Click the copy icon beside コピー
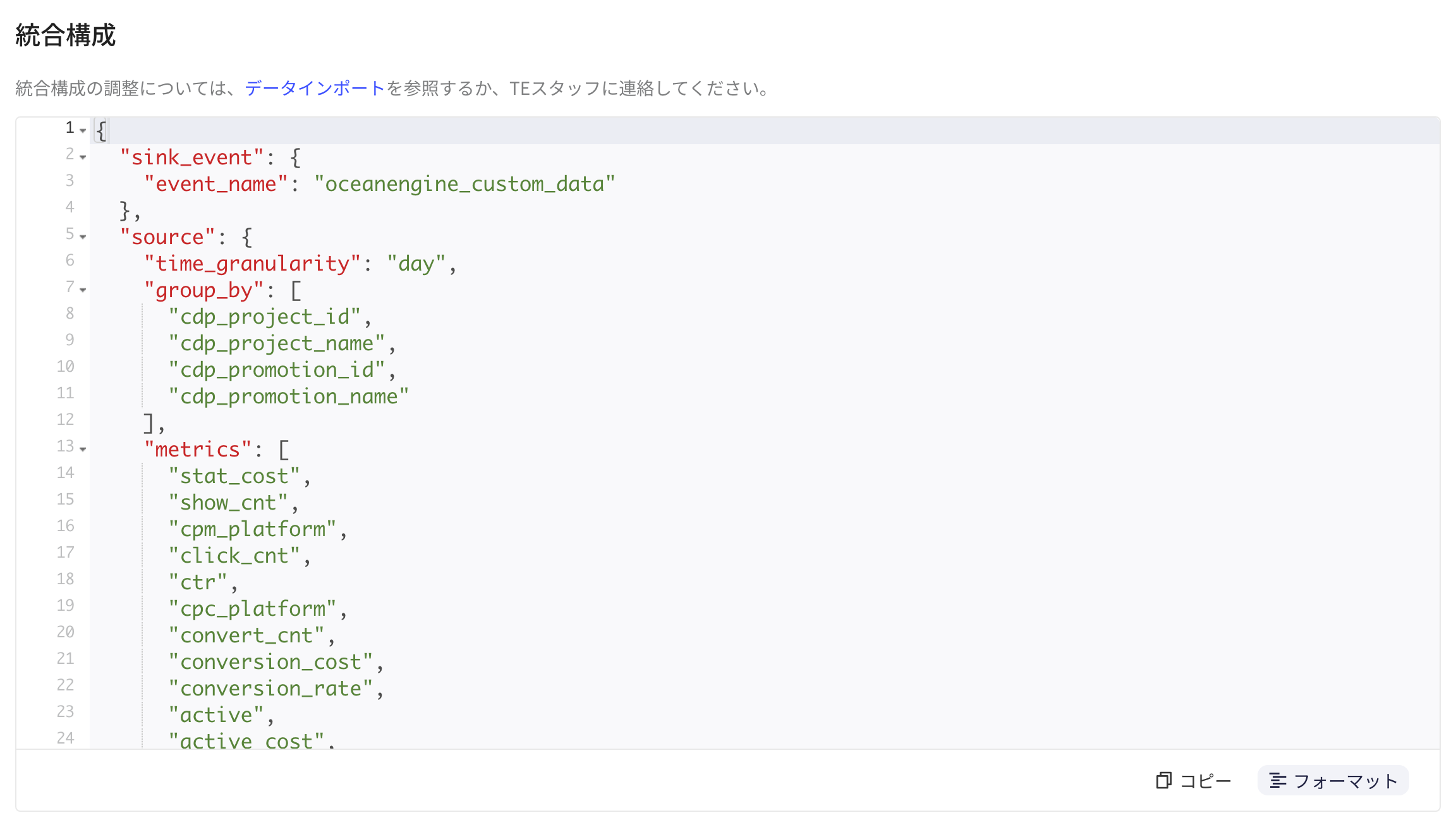 (1163, 781)
